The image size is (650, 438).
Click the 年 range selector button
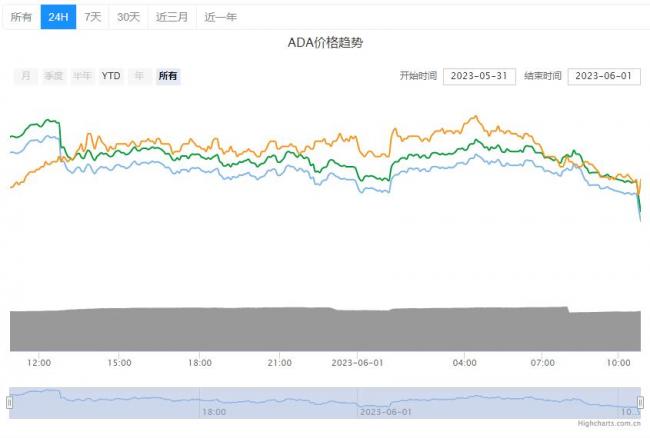tap(139, 76)
